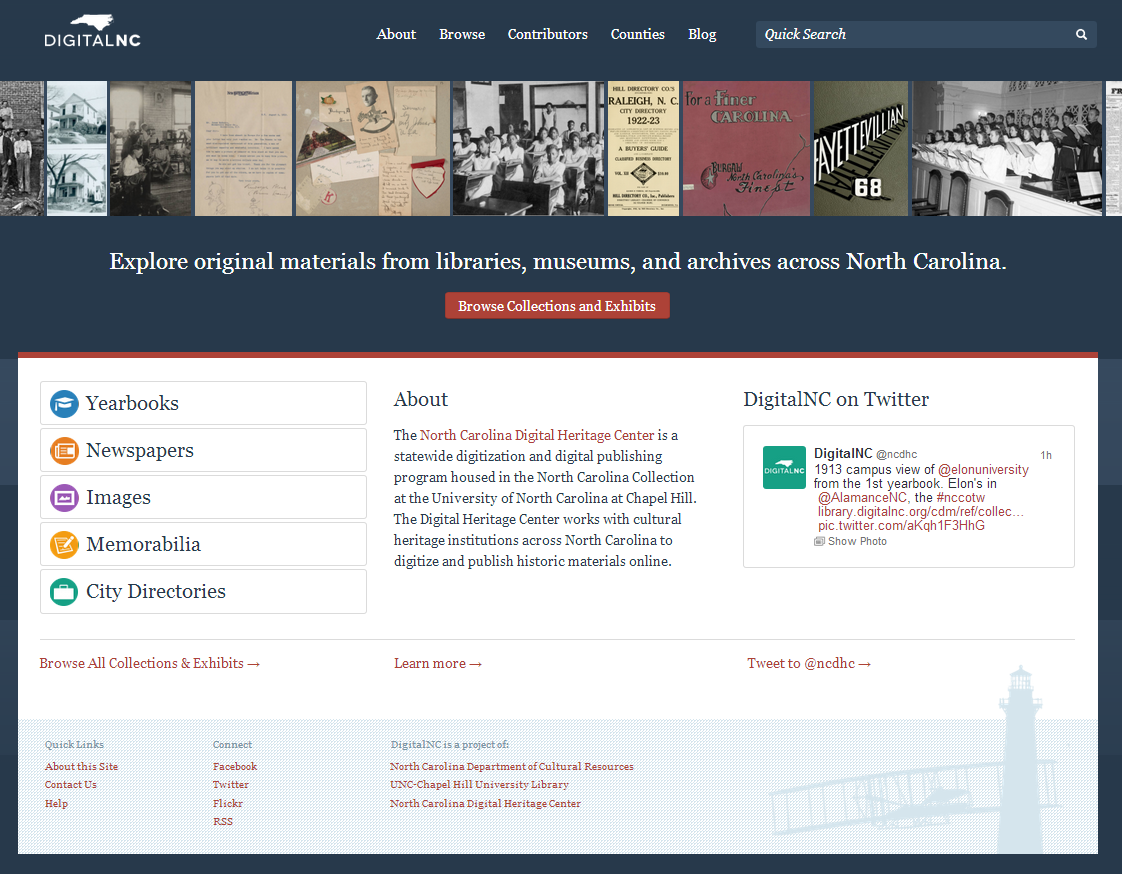The image size is (1122, 874).
Task: Go to Contributors page
Action: pyautogui.click(x=547, y=34)
